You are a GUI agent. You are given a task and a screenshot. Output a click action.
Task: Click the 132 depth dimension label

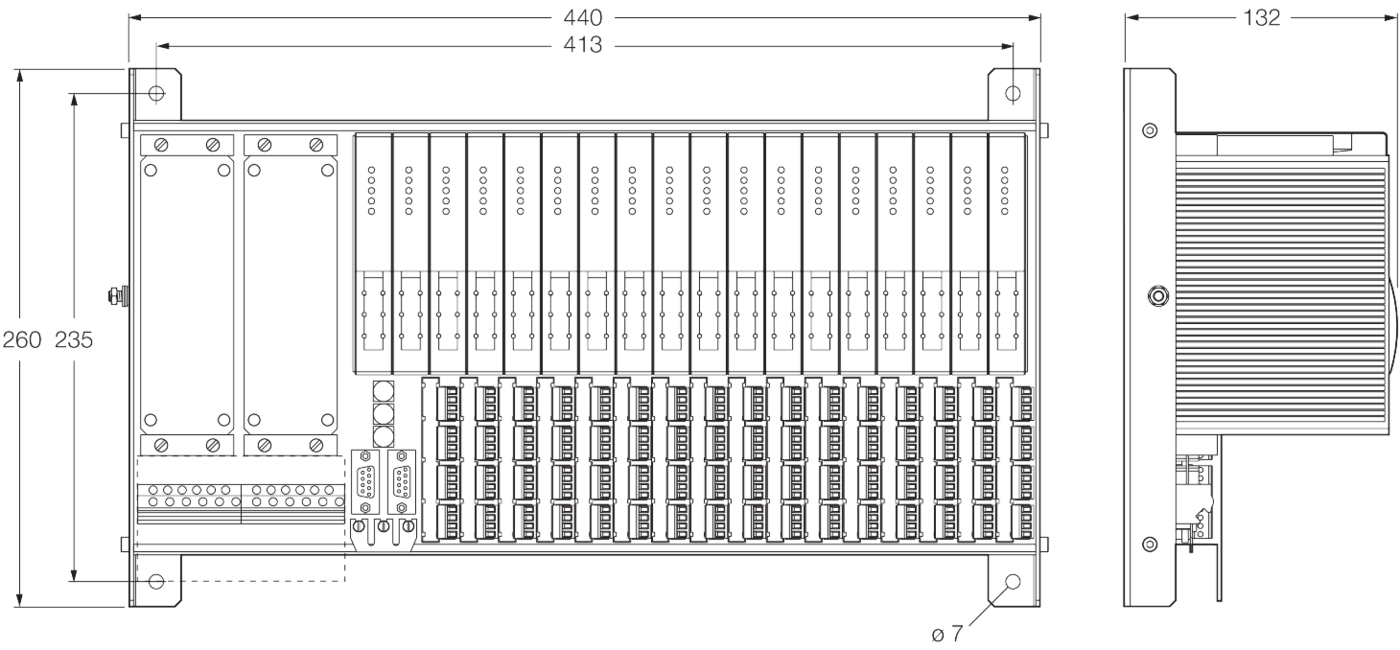point(1261,17)
